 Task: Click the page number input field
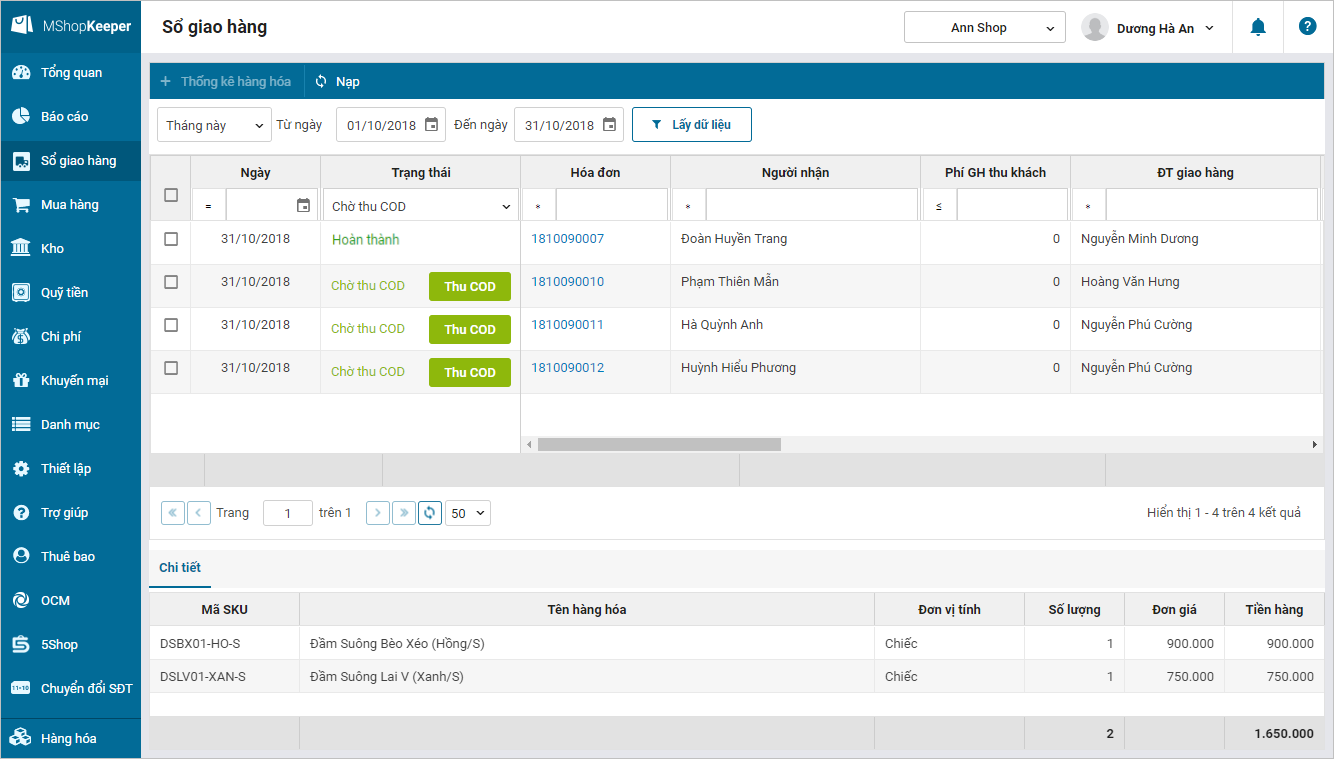click(288, 513)
